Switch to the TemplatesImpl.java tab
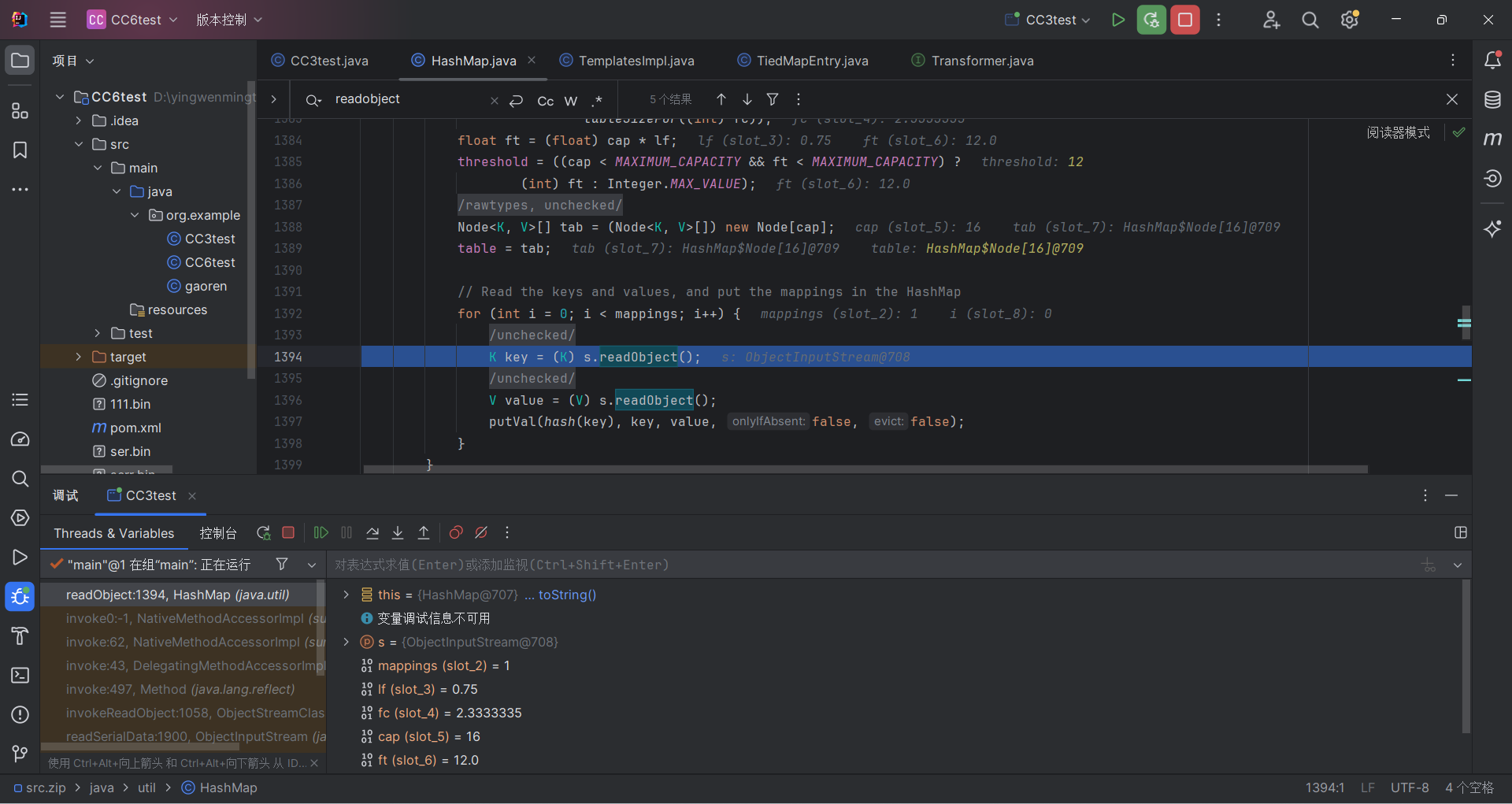 (x=636, y=61)
